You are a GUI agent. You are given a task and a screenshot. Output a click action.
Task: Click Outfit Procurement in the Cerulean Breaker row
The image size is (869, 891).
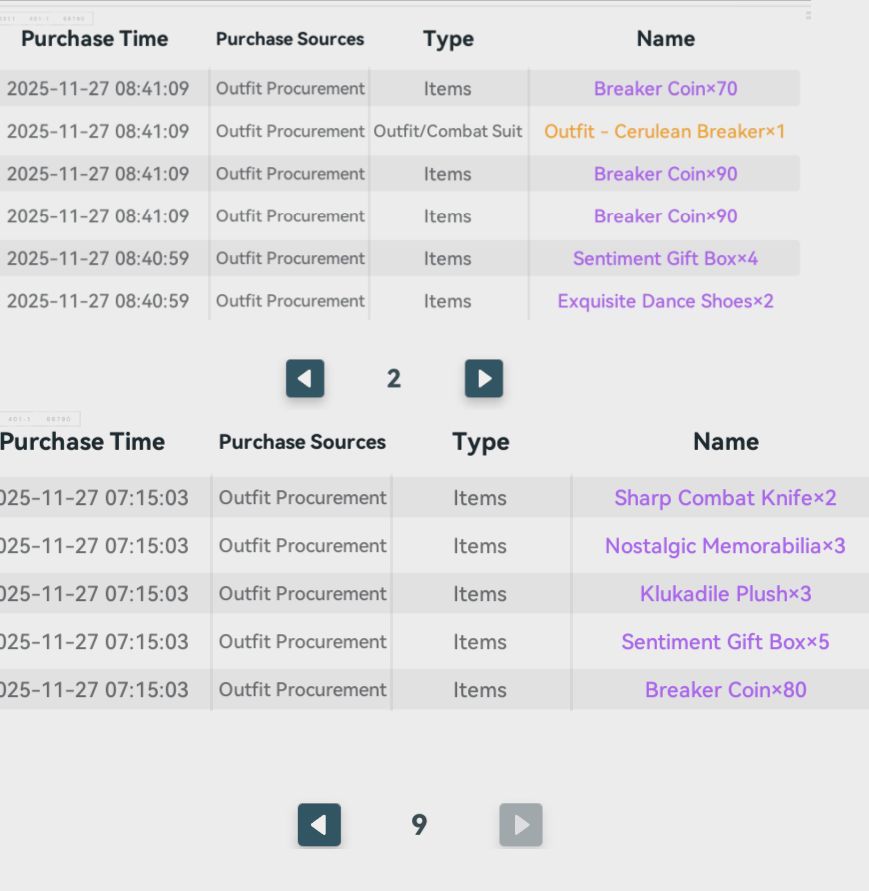tap(290, 131)
